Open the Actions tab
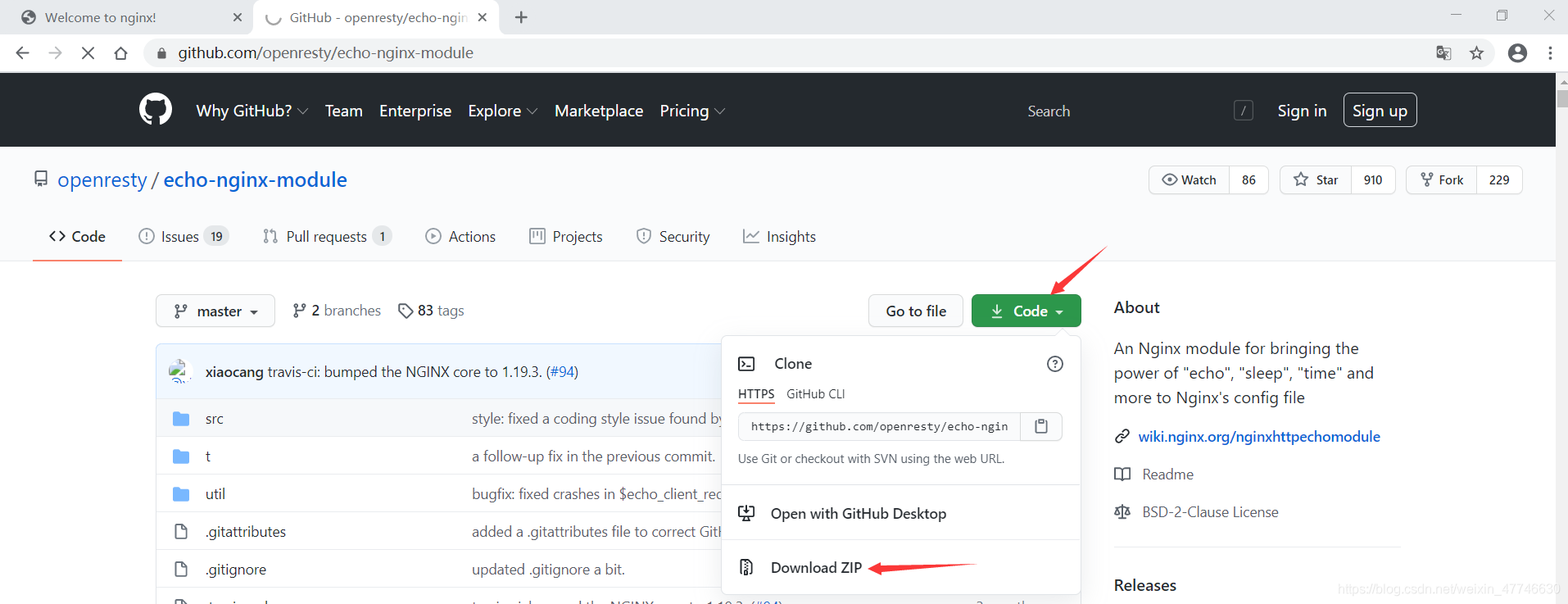This screenshot has width=1568, height=604. pos(460,237)
